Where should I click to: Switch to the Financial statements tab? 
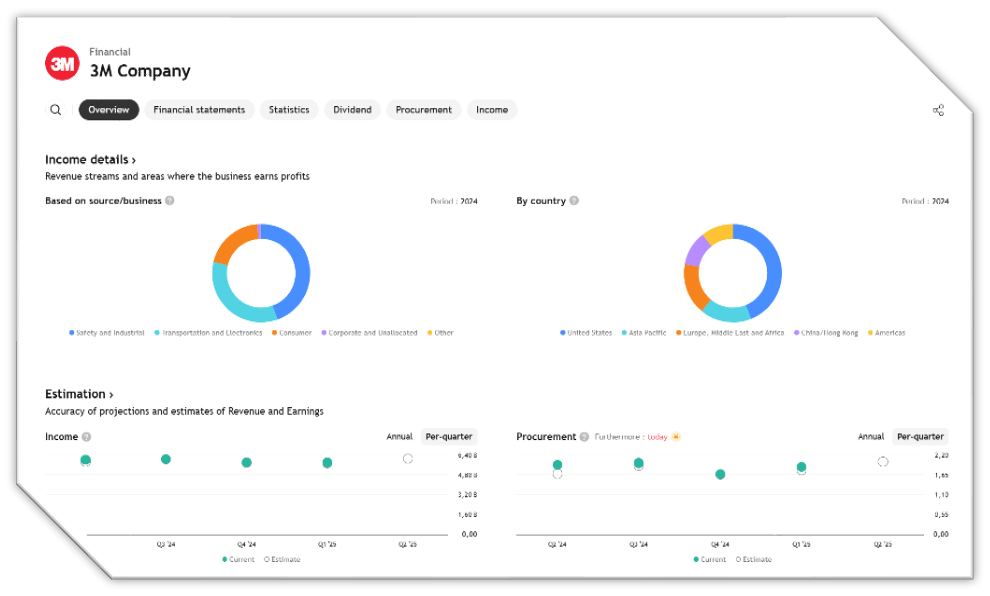pos(199,110)
